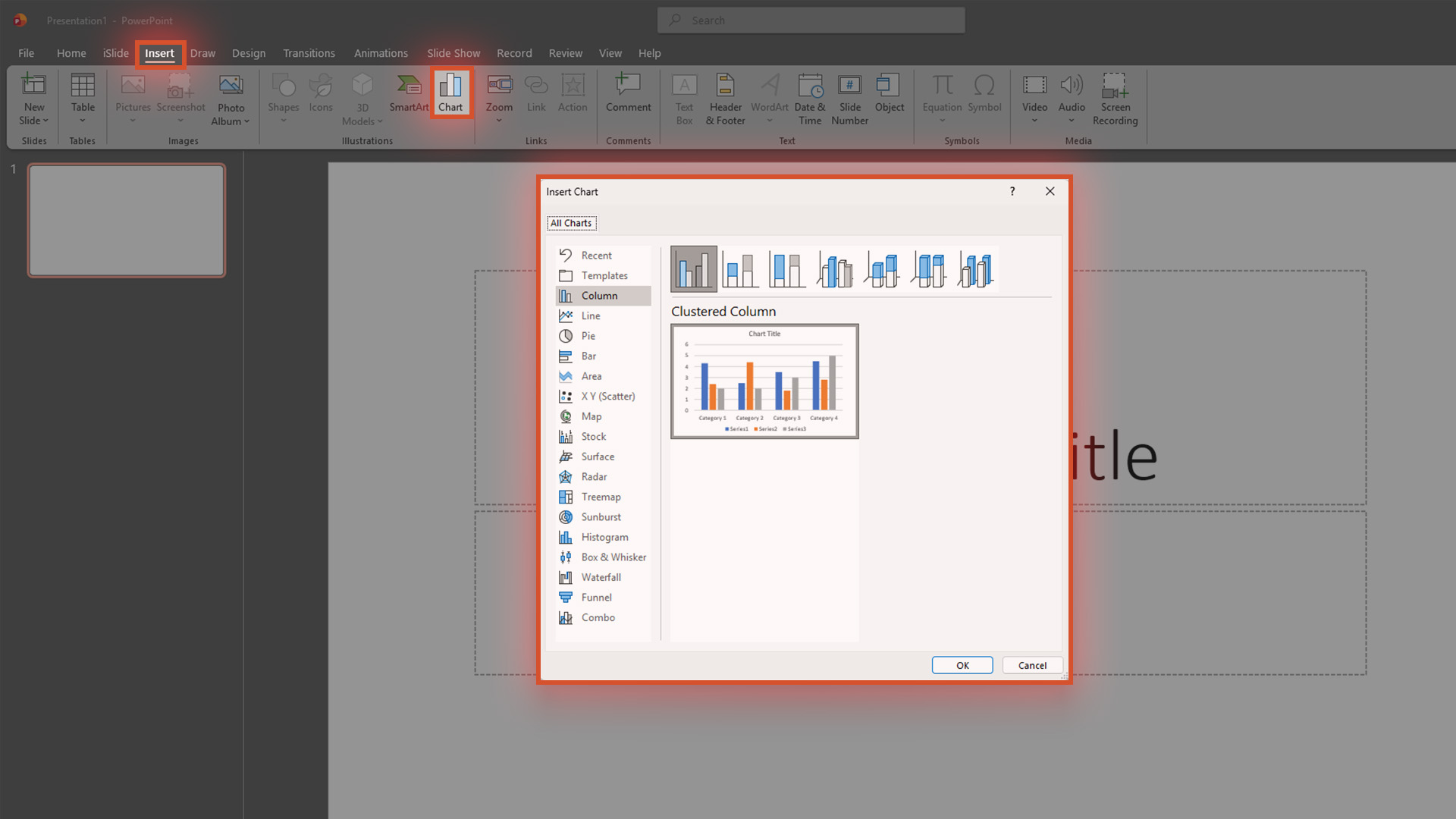Click the Chart button in ribbon
Viewport: 1456px width, 819px height.
pyautogui.click(x=450, y=93)
